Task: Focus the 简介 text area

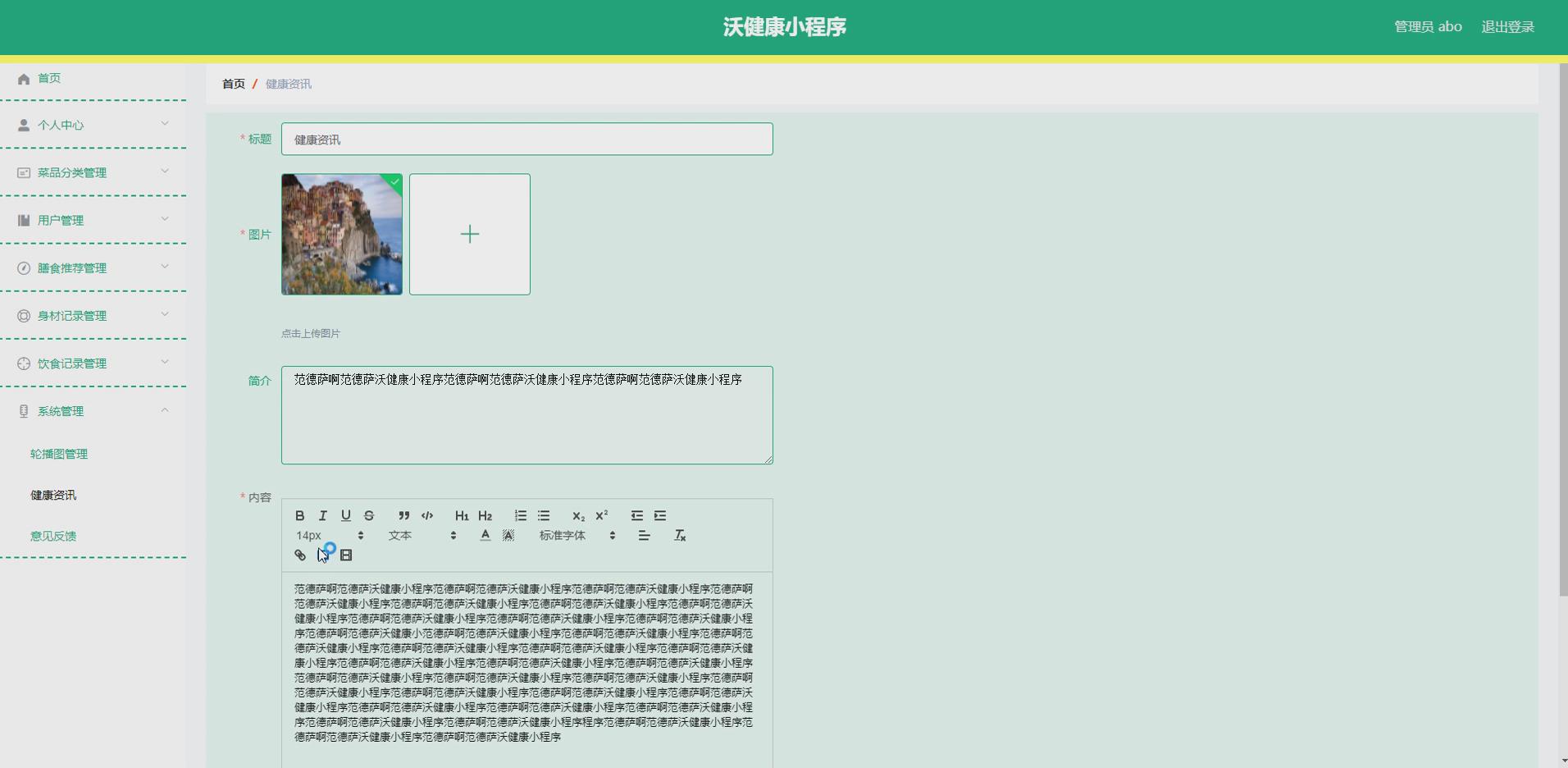Action: pos(527,415)
